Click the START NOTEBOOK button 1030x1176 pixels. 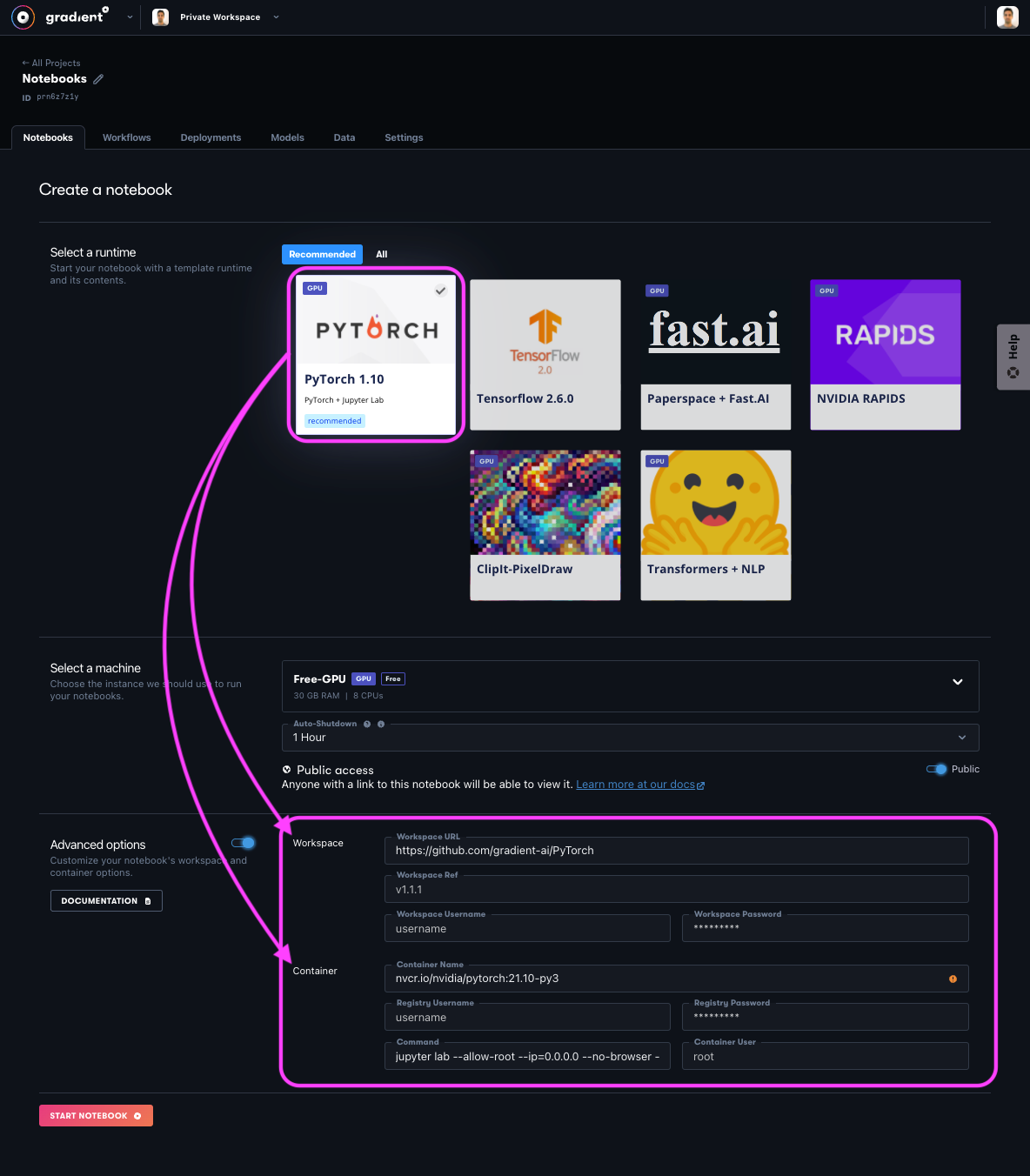coord(96,1115)
